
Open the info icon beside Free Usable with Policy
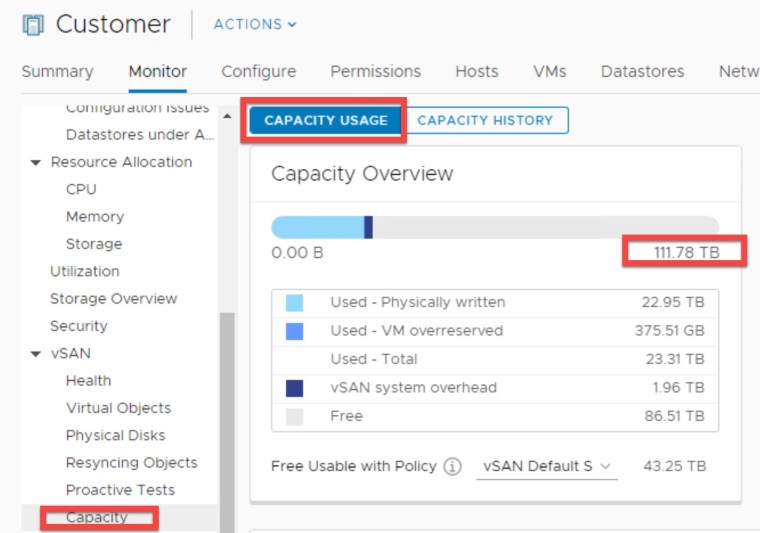click(452, 467)
